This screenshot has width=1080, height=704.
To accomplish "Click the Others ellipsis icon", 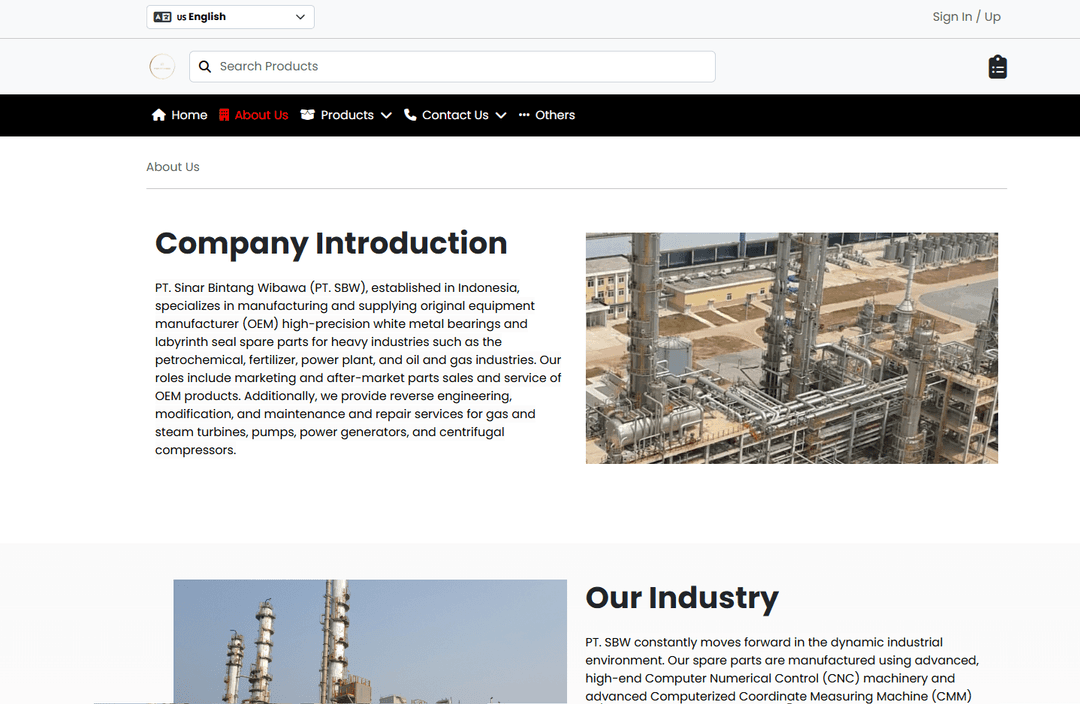I will 524,115.
